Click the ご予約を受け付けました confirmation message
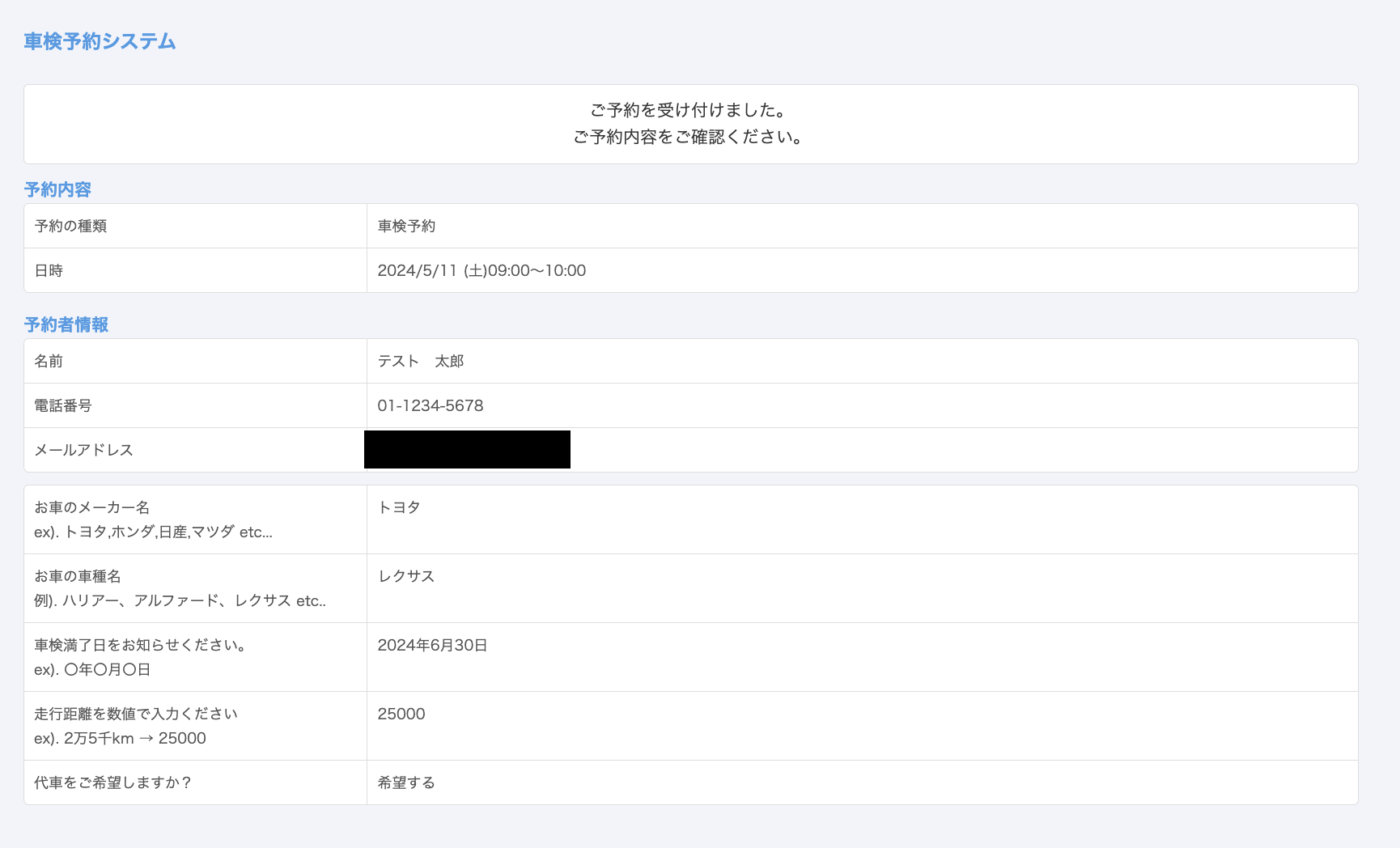Viewport: 1400px width, 848px height. tap(689, 110)
